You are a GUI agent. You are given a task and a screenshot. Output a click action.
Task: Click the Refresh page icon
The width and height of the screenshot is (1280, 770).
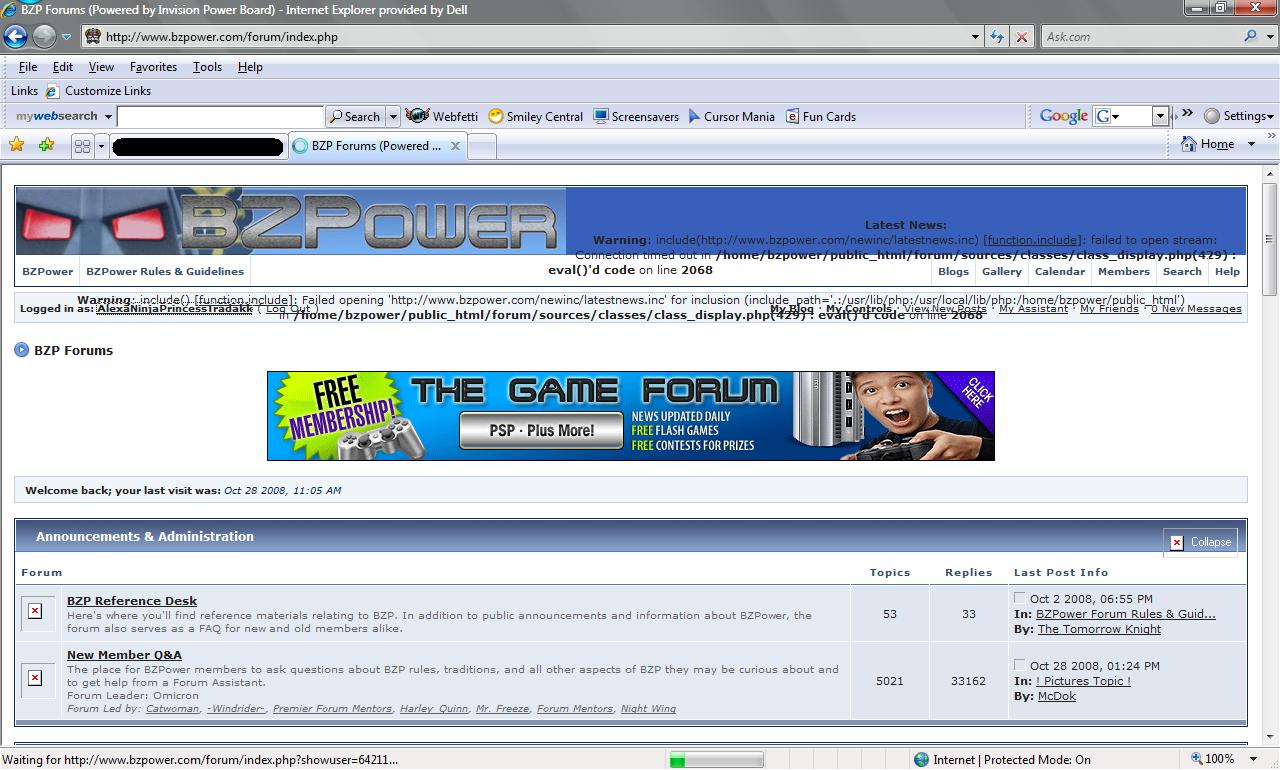(997, 37)
